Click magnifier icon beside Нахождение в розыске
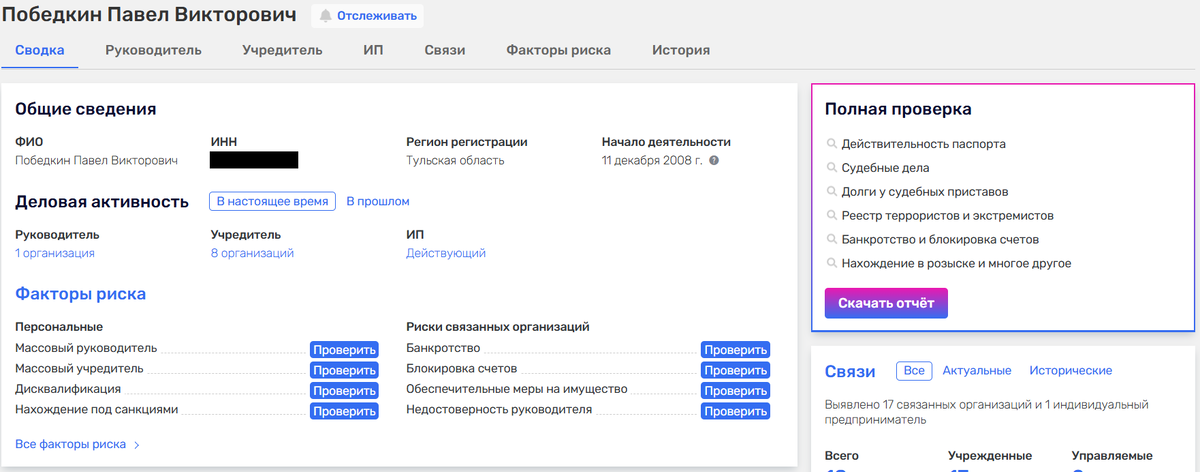This screenshot has height=472, width=1200. click(x=832, y=264)
